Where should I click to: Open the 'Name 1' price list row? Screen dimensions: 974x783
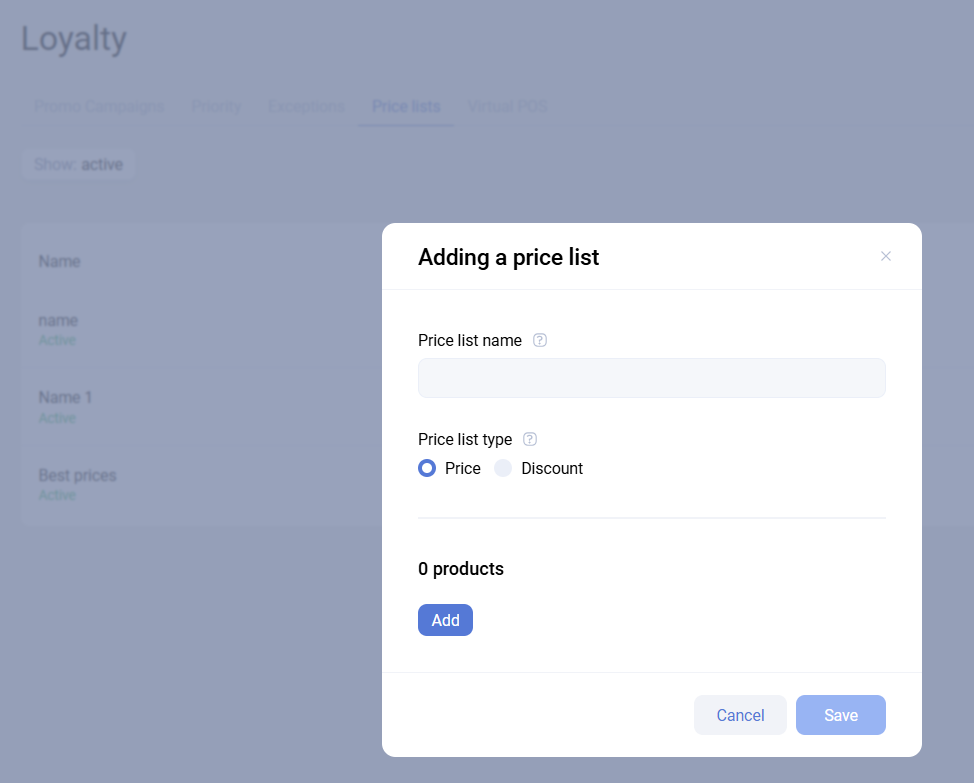[65, 398]
